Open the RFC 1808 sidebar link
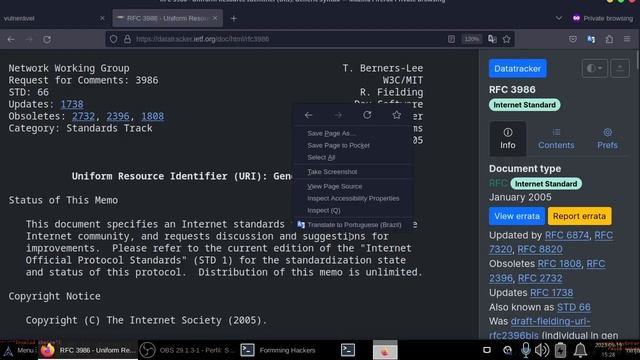The width and height of the screenshot is (640, 360). [x=559, y=264]
